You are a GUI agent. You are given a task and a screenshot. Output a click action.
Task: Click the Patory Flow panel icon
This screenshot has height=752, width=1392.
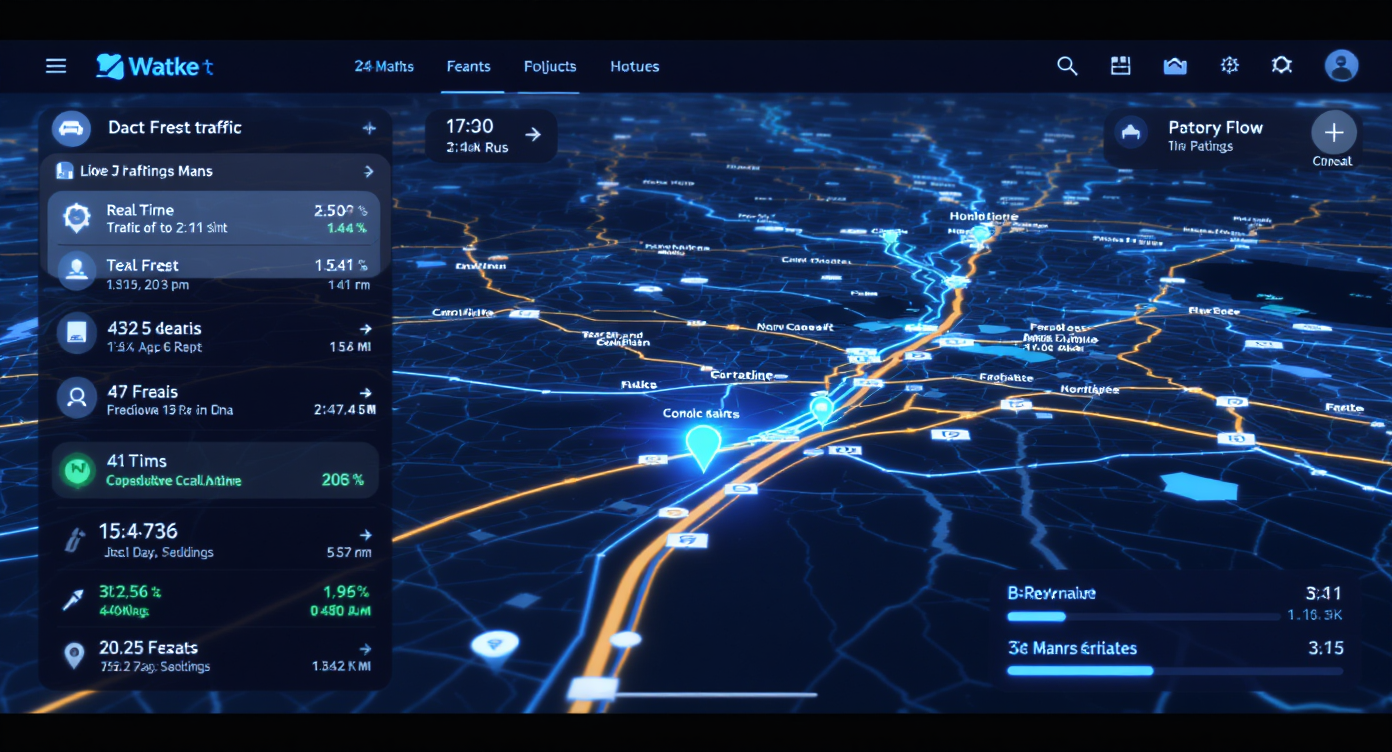pyautogui.click(x=1131, y=133)
